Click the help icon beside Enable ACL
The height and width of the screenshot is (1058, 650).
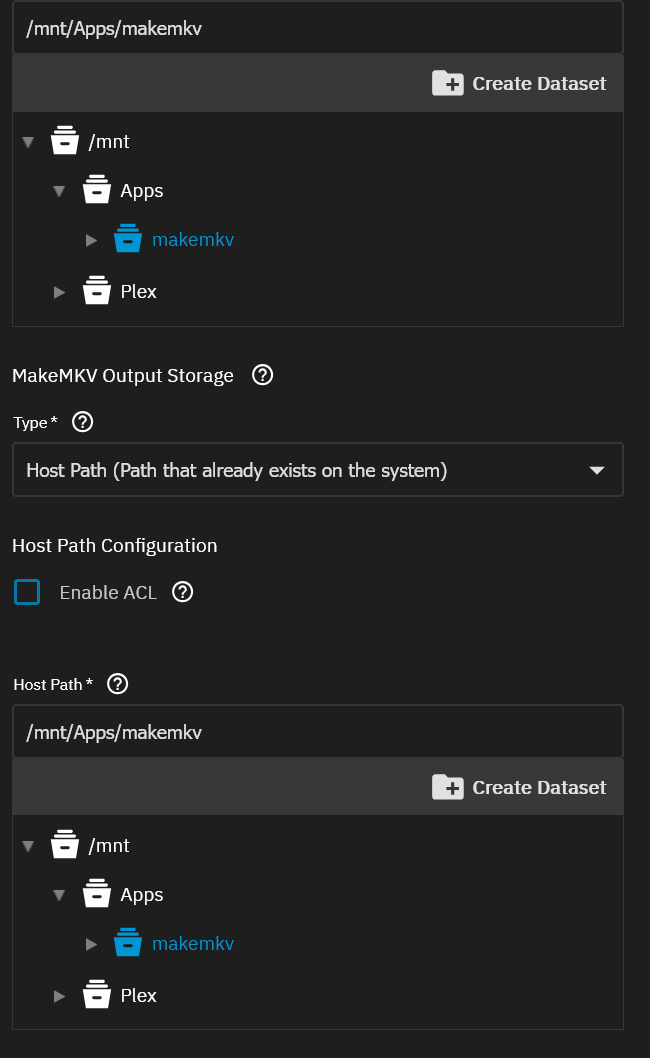coord(182,592)
